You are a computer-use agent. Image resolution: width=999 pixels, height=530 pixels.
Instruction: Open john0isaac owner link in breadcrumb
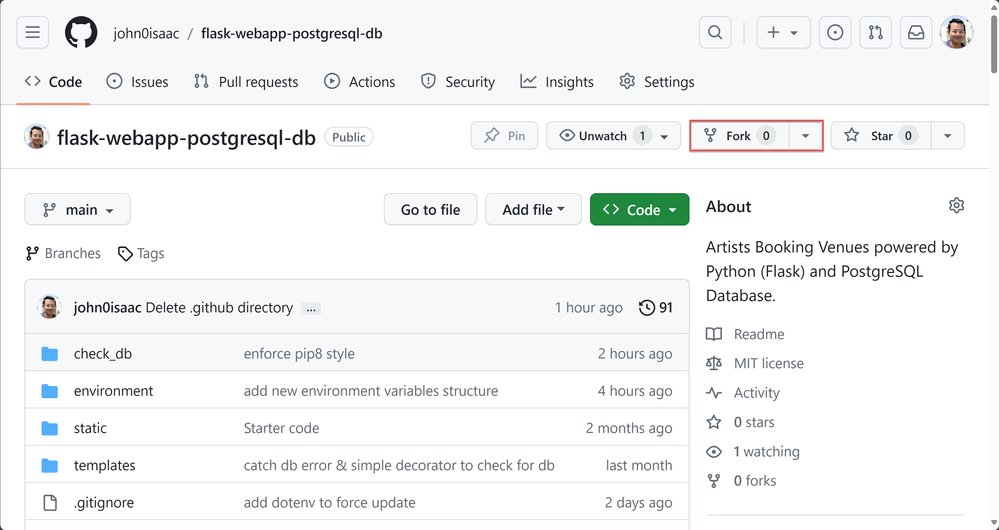[x=147, y=33]
